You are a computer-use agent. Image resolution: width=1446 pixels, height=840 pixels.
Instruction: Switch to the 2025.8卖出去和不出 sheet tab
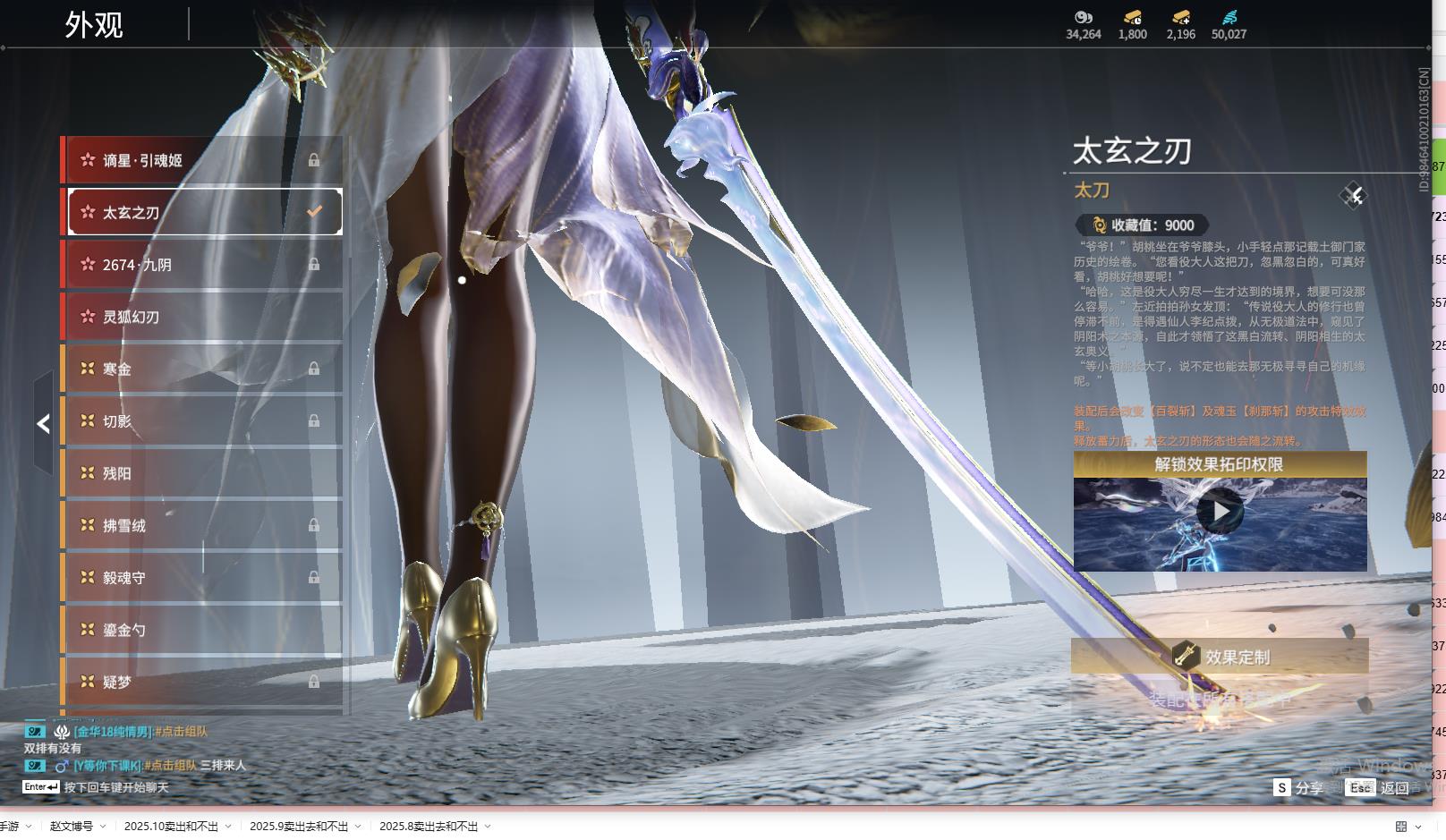(x=429, y=827)
